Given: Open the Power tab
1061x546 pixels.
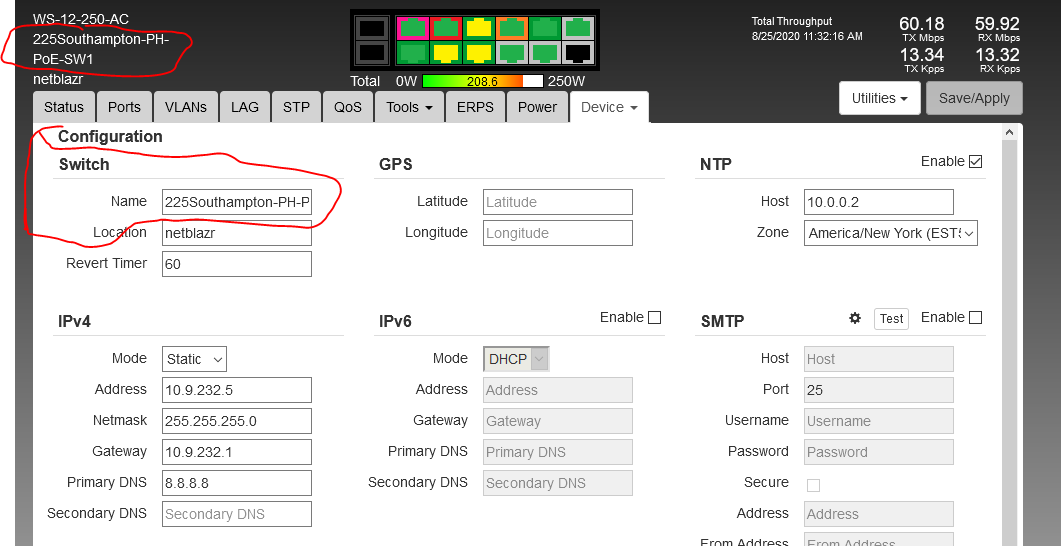Looking at the screenshot, I should [x=537, y=107].
